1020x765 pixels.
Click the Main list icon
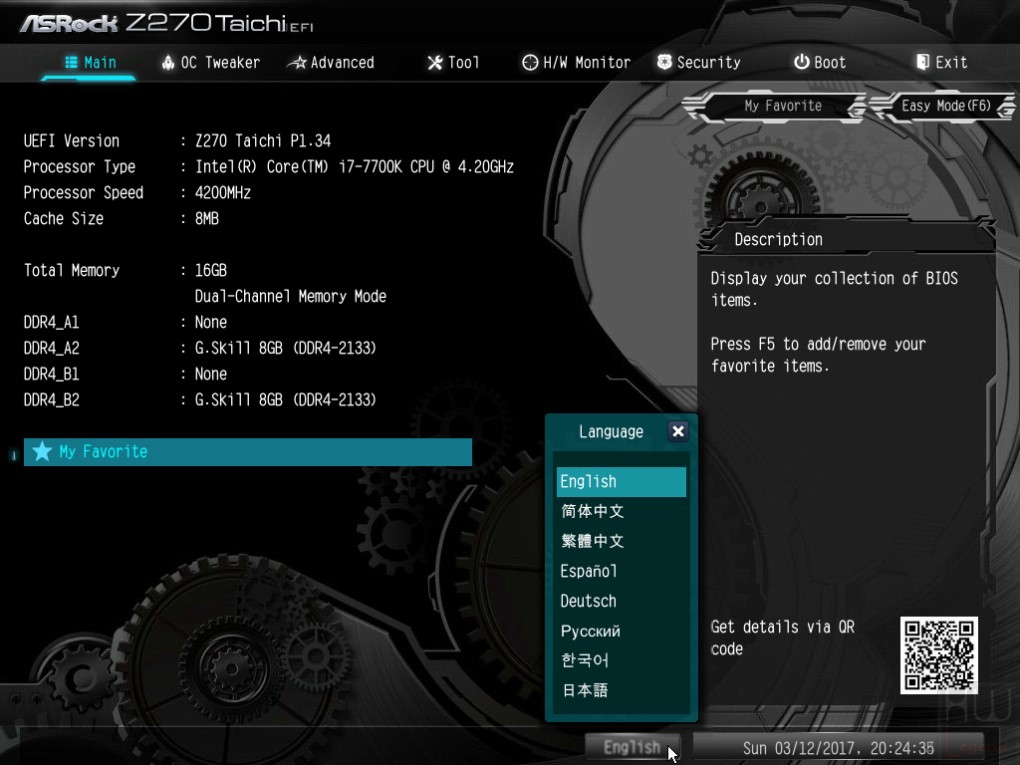click(x=71, y=62)
